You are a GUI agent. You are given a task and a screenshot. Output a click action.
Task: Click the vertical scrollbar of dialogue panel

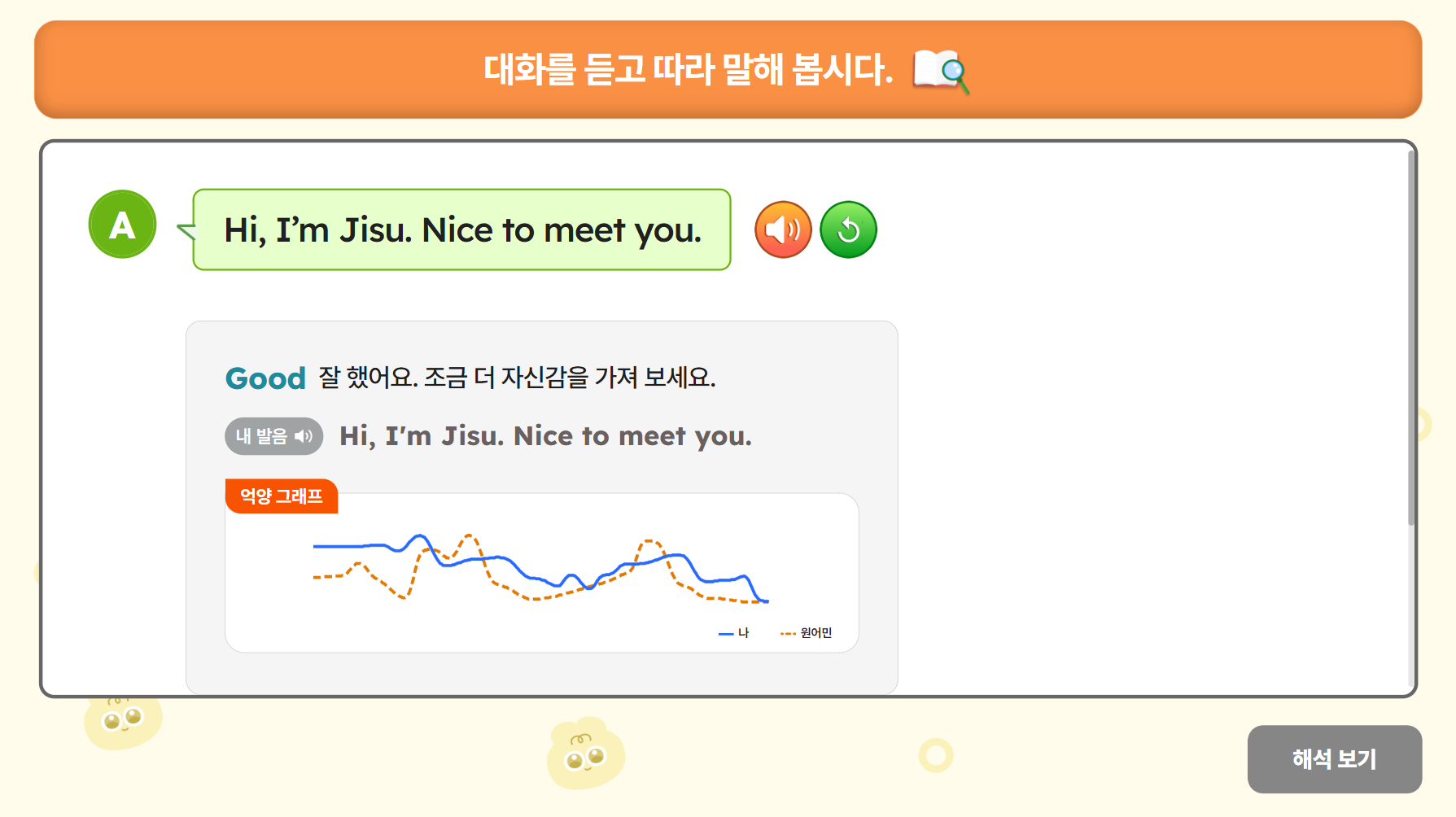tap(1411, 338)
